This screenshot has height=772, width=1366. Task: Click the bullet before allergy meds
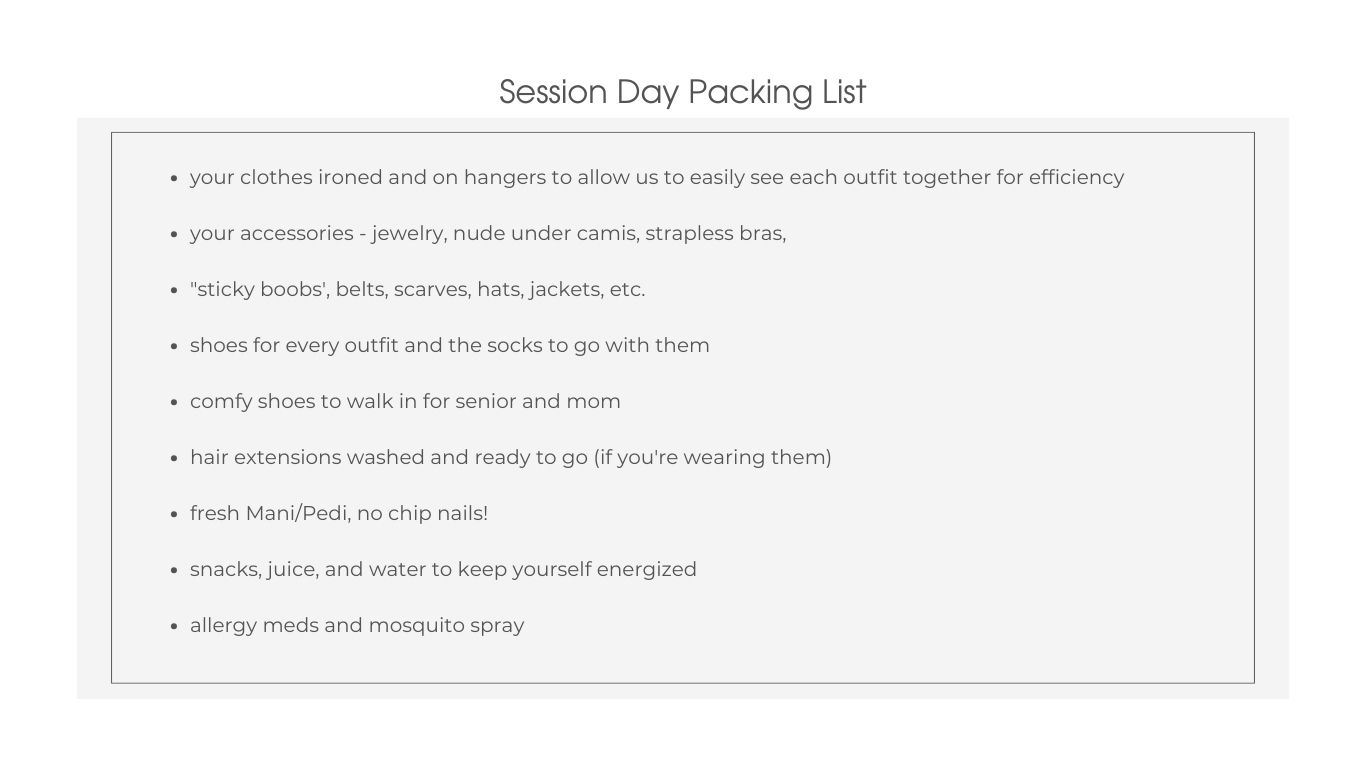click(x=174, y=627)
